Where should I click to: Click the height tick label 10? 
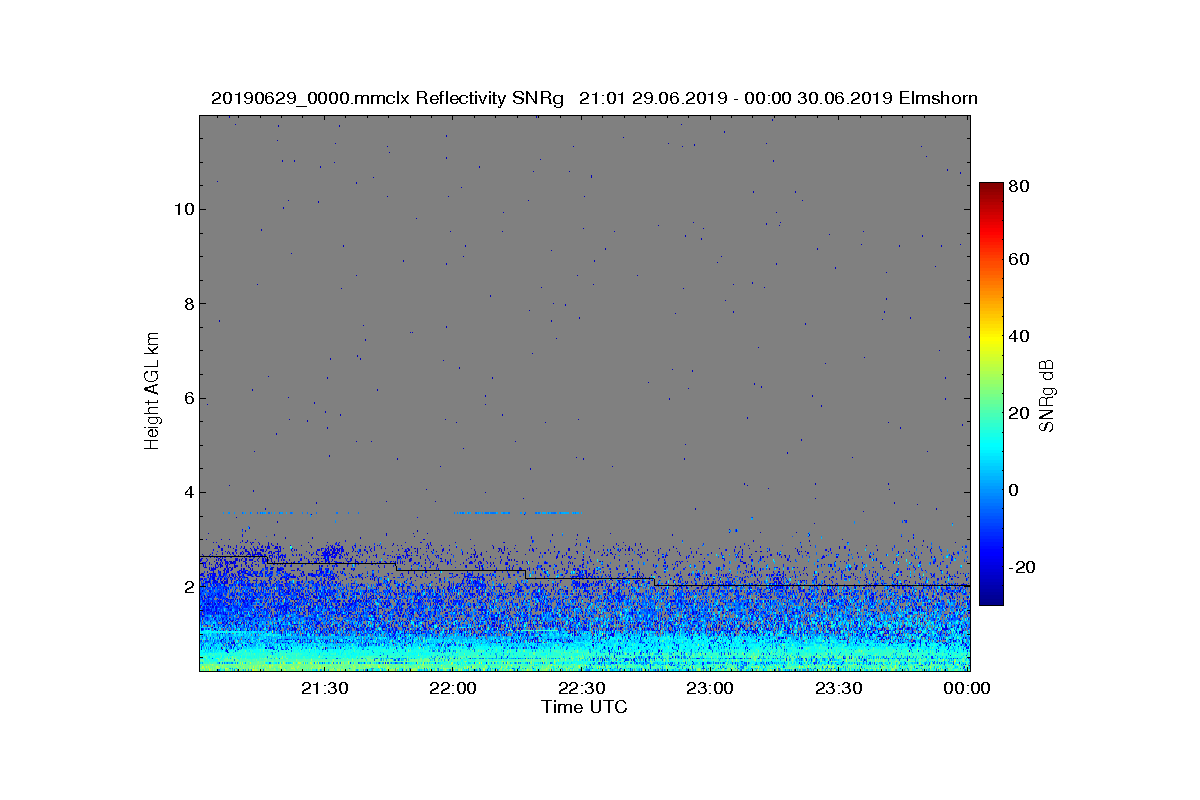[182, 209]
